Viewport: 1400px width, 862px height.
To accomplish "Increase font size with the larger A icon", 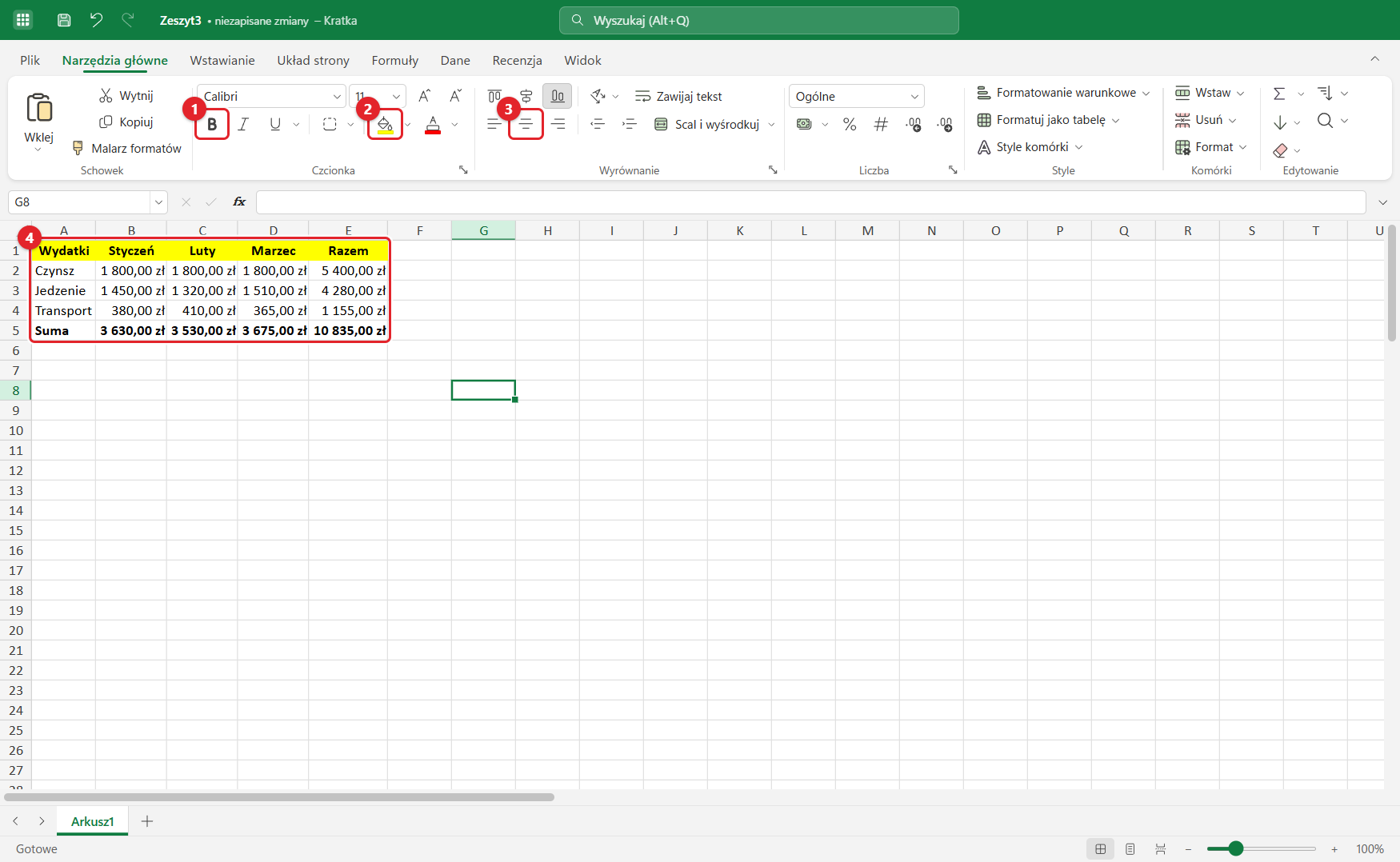I will point(424,96).
